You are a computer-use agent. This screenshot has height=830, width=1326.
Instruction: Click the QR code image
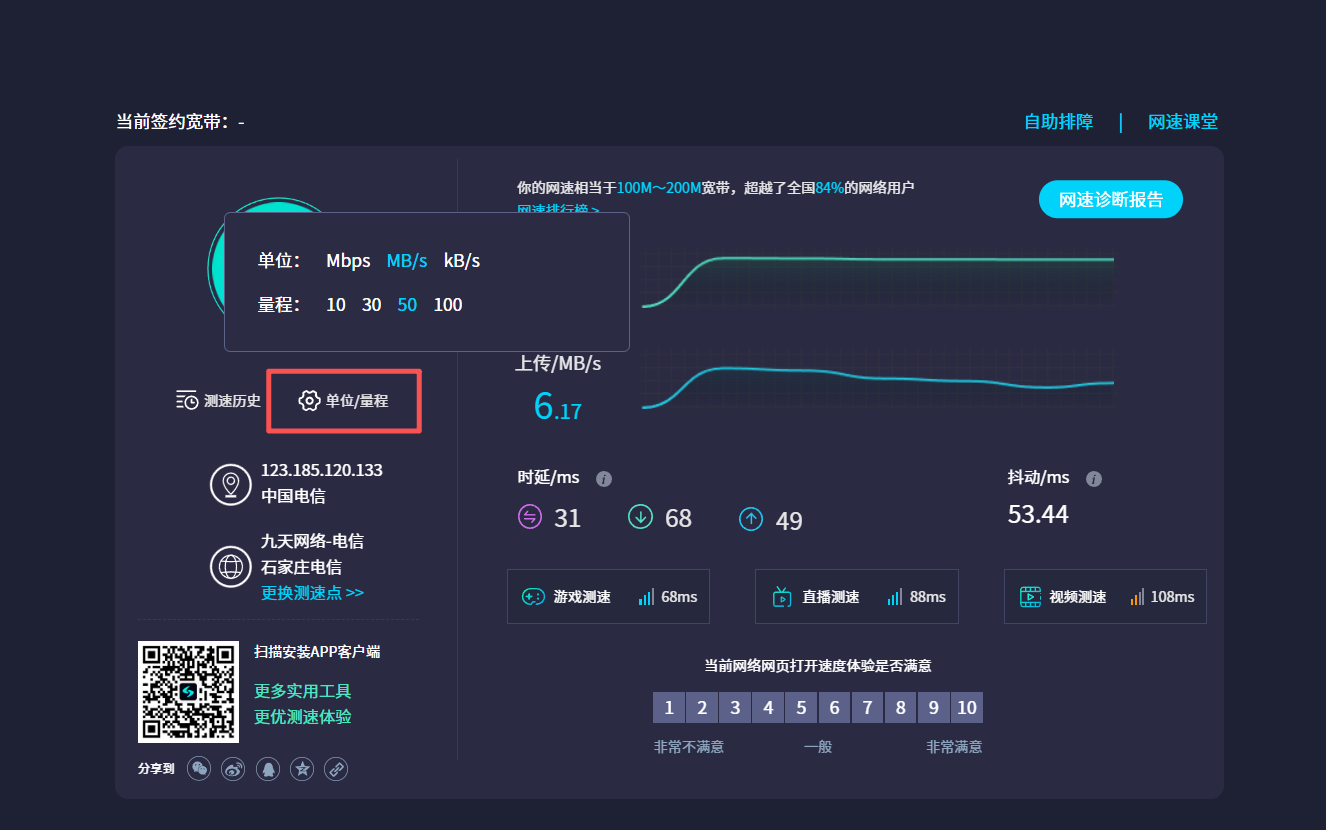[188, 692]
